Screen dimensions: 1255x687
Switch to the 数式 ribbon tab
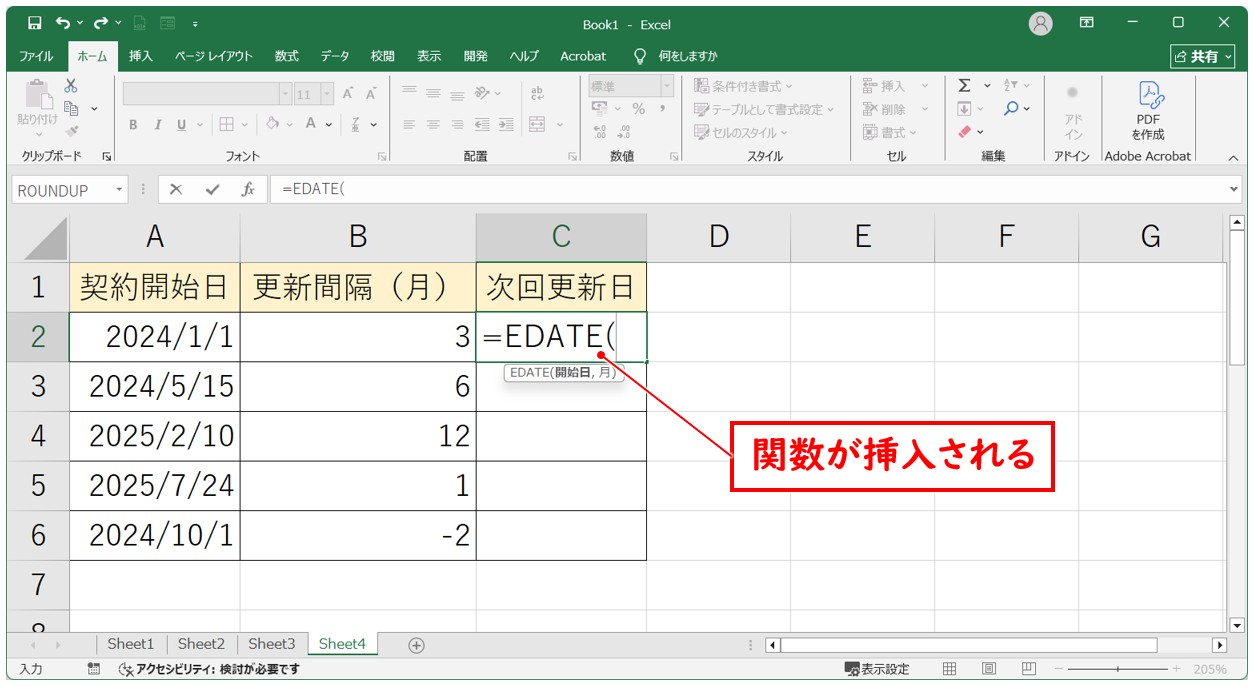287,56
